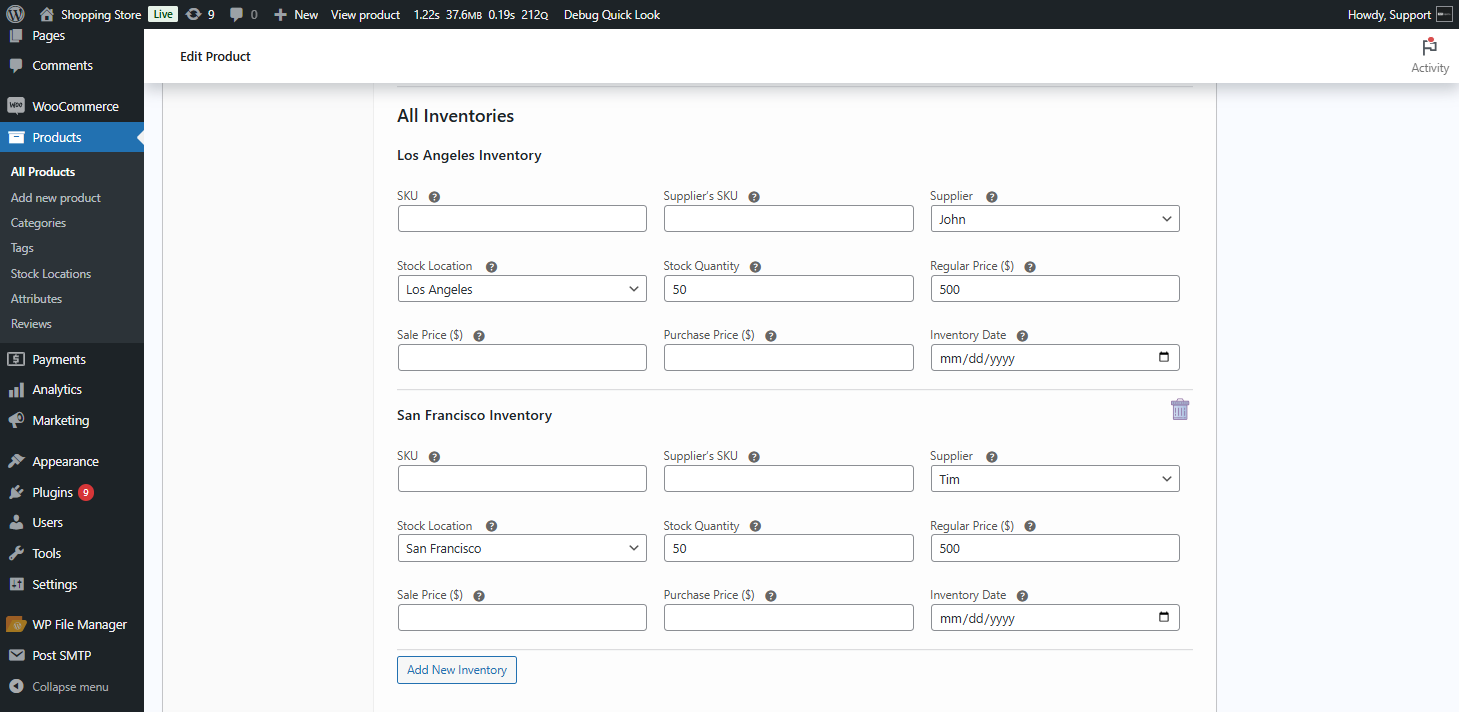1459x712 pixels.
Task: Open calendar picker for Los Angeles Inventory Date
Action: pos(1163,357)
